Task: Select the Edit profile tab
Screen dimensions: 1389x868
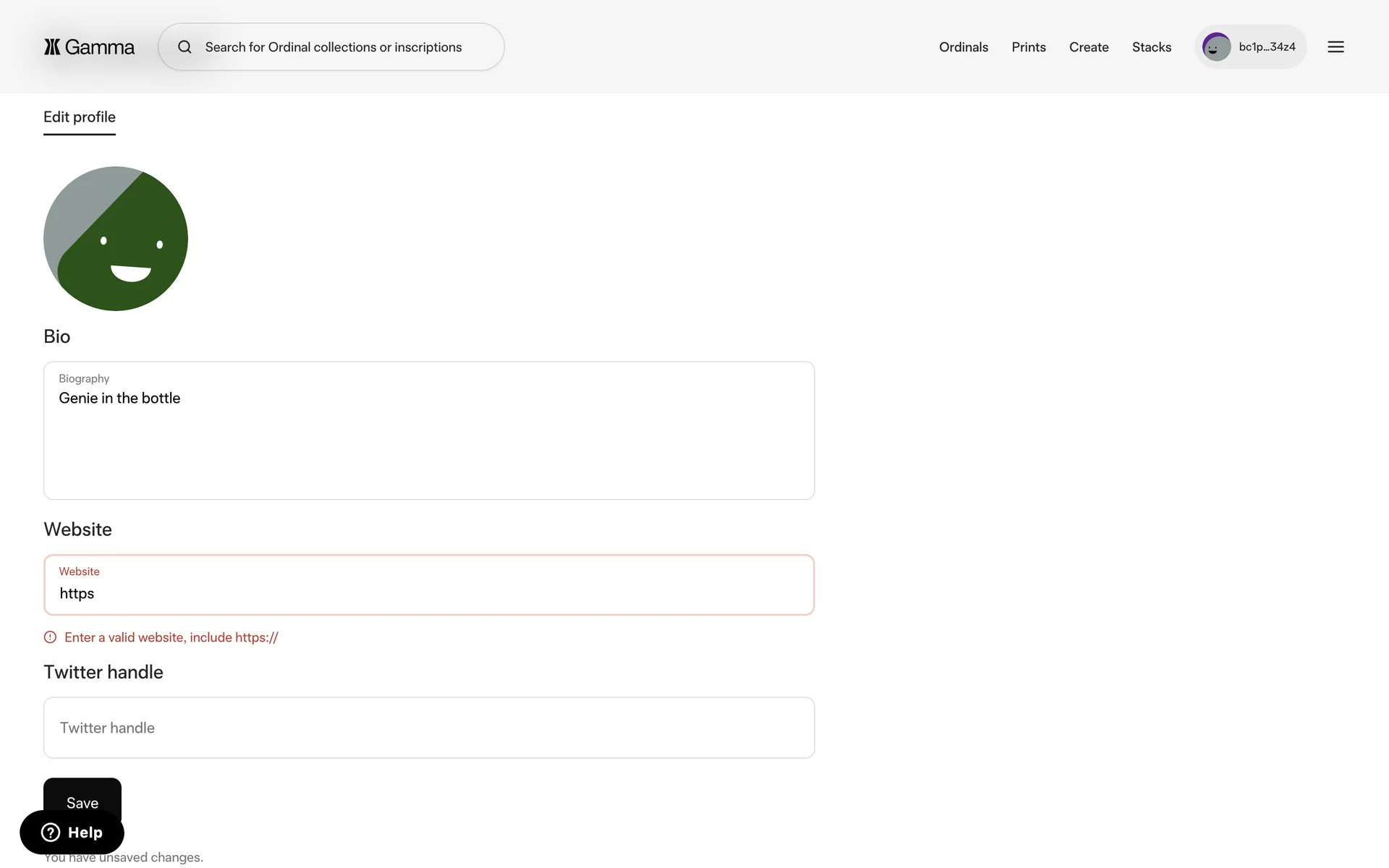Action: 80,117
